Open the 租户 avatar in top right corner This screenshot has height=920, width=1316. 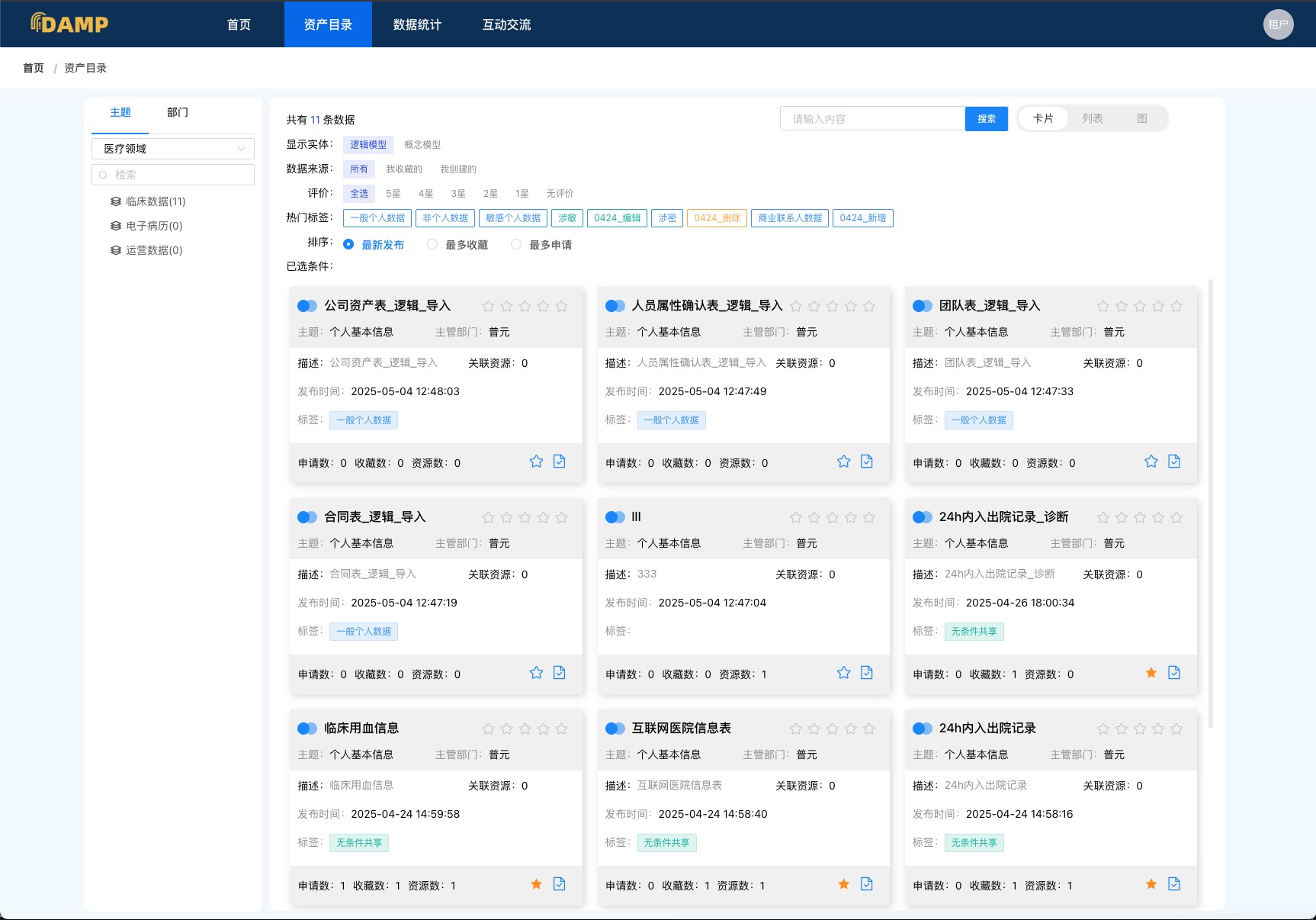1278,24
